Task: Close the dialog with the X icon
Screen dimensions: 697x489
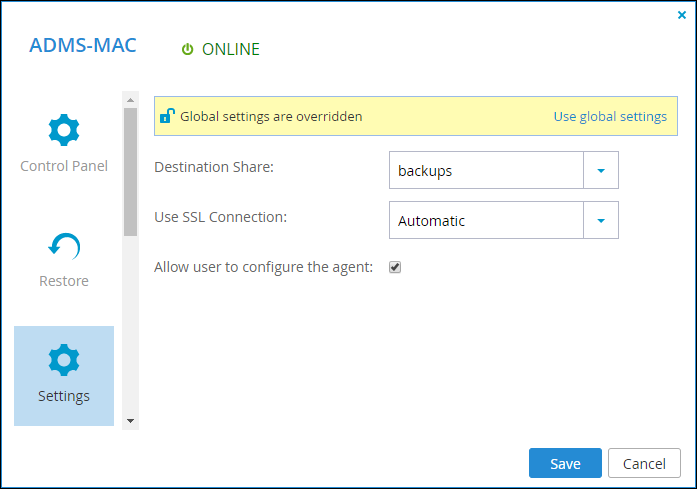Action: click(x=681, y=15)
